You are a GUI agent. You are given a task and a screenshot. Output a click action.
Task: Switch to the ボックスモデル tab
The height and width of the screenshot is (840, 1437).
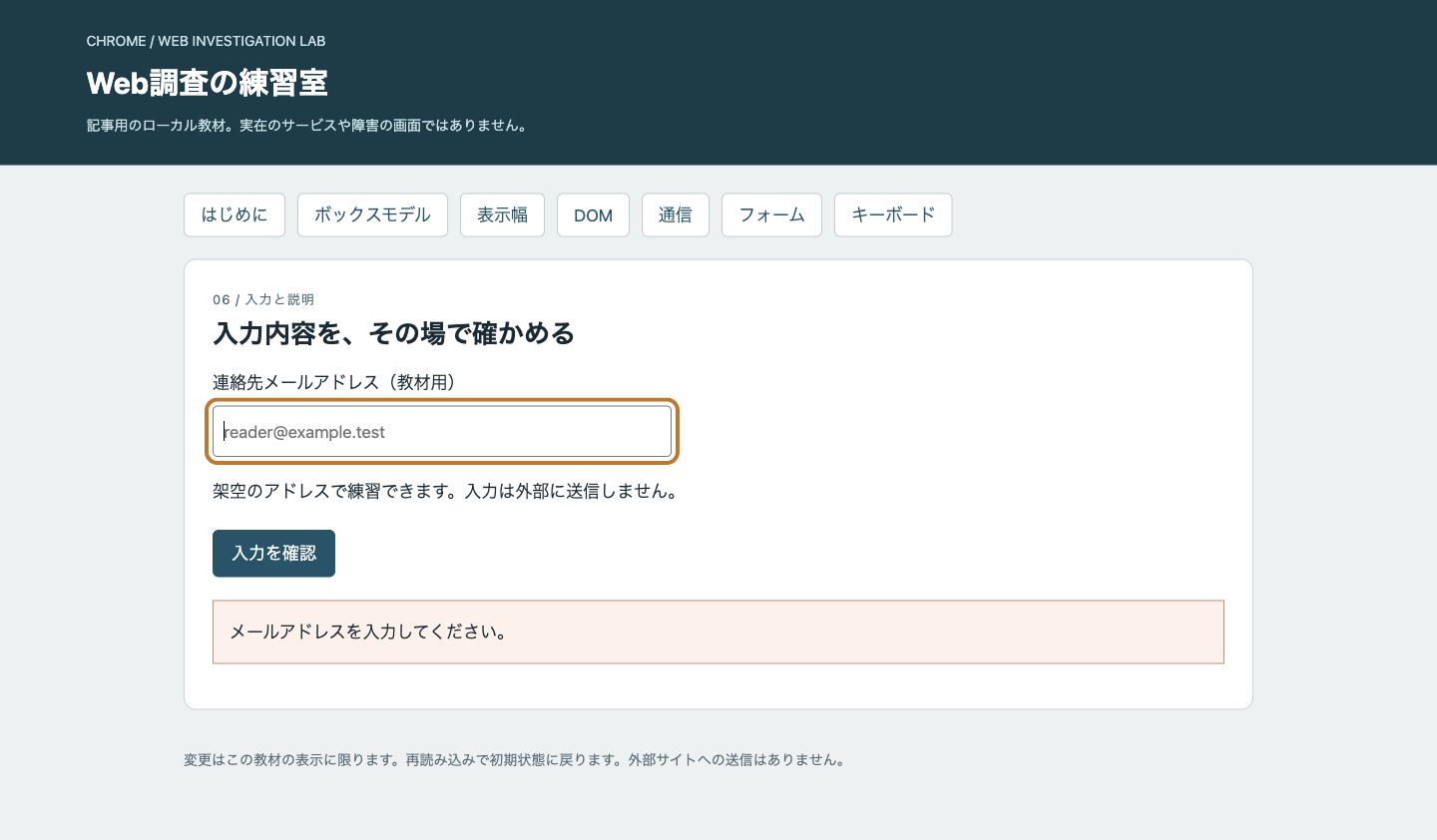point(372,214)
